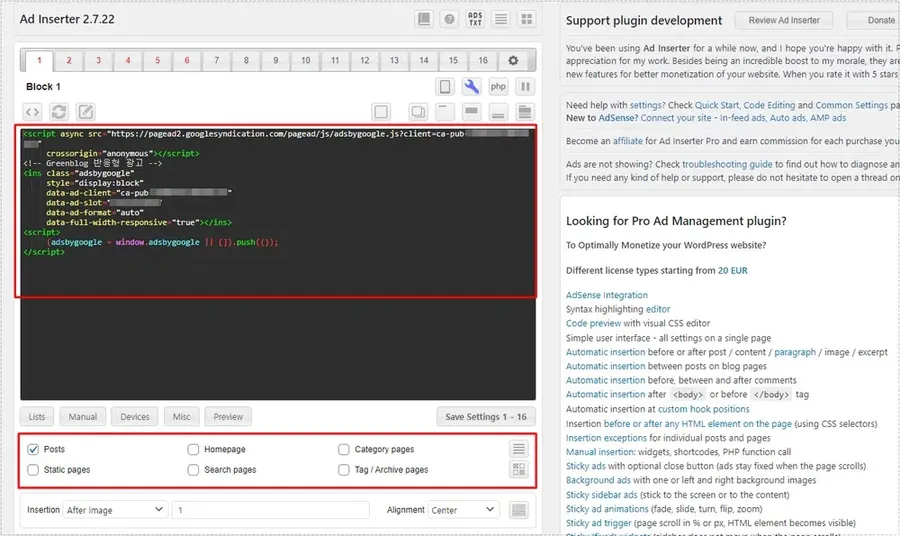The image size is (900, 536).
Task: Switch to block tab 2
Action: coord(69,60)
